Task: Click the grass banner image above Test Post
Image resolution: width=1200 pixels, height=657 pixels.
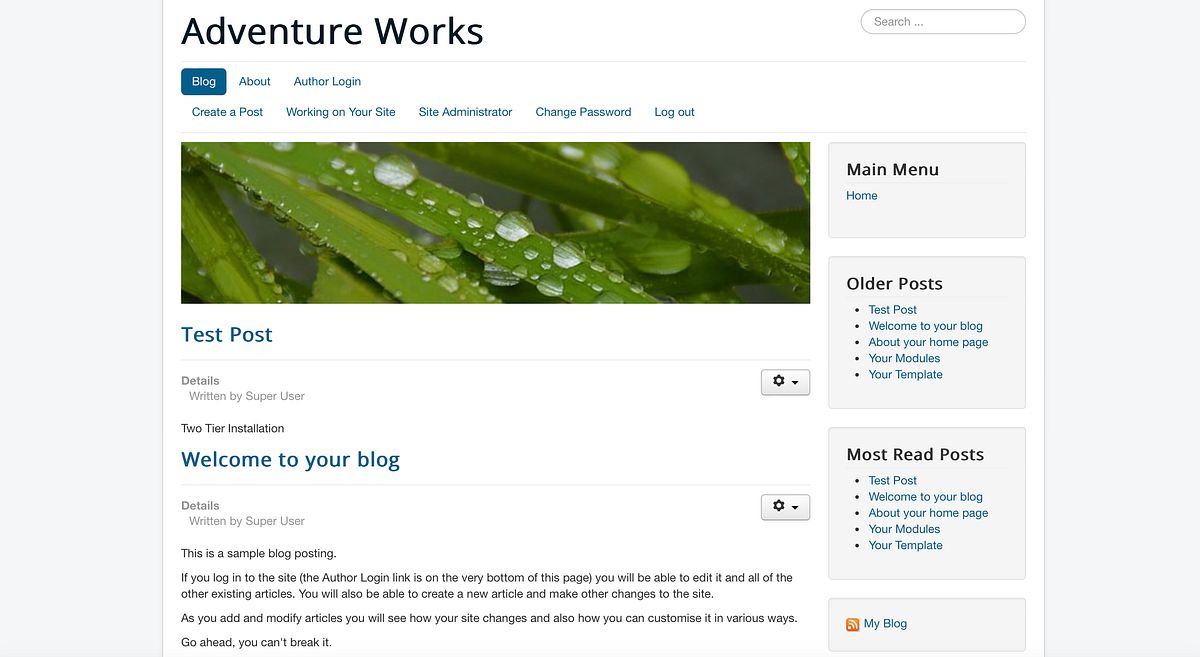Action: pos(495,222)
